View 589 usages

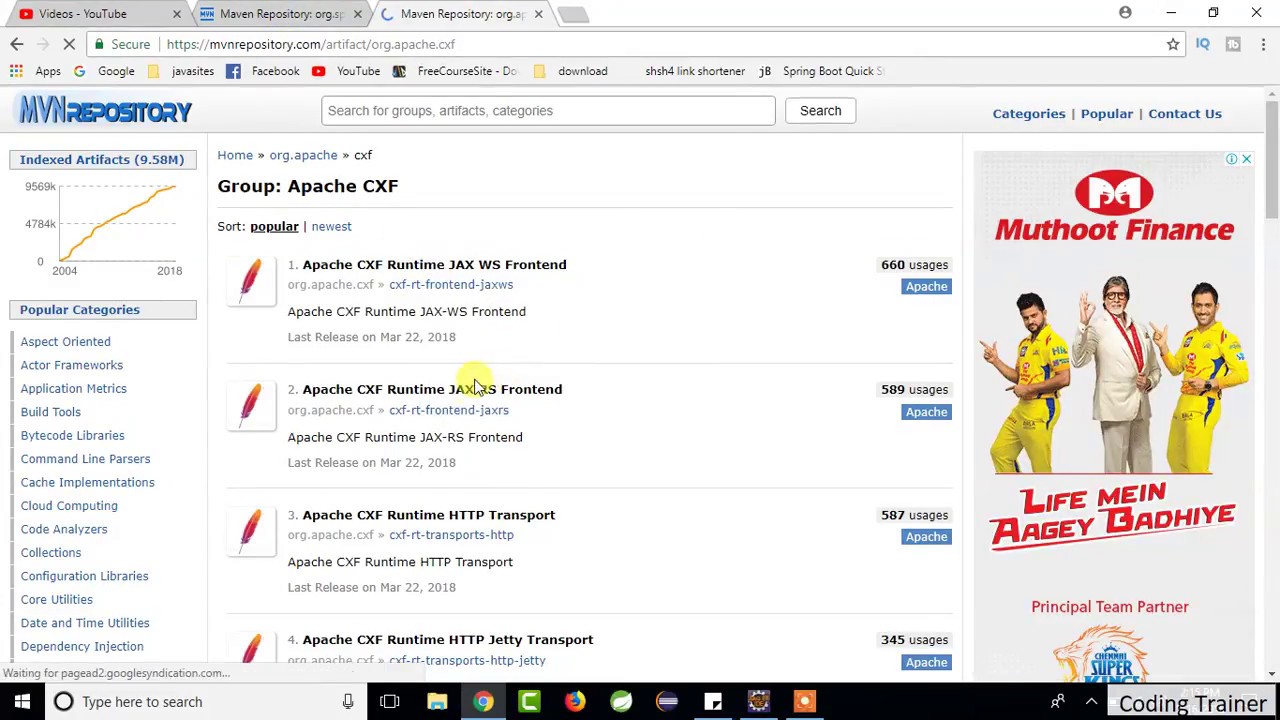[914, 389]
